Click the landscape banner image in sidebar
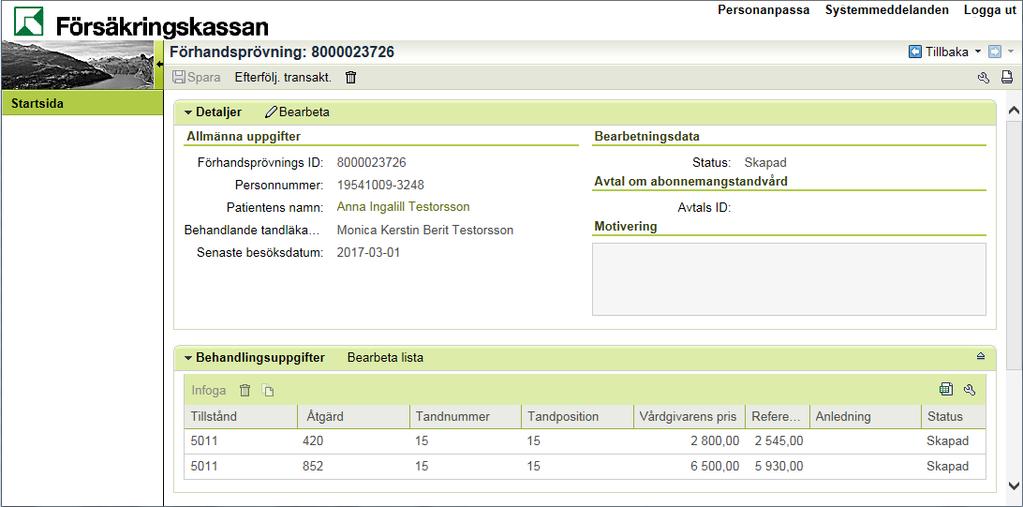 [x=78, y=65]
